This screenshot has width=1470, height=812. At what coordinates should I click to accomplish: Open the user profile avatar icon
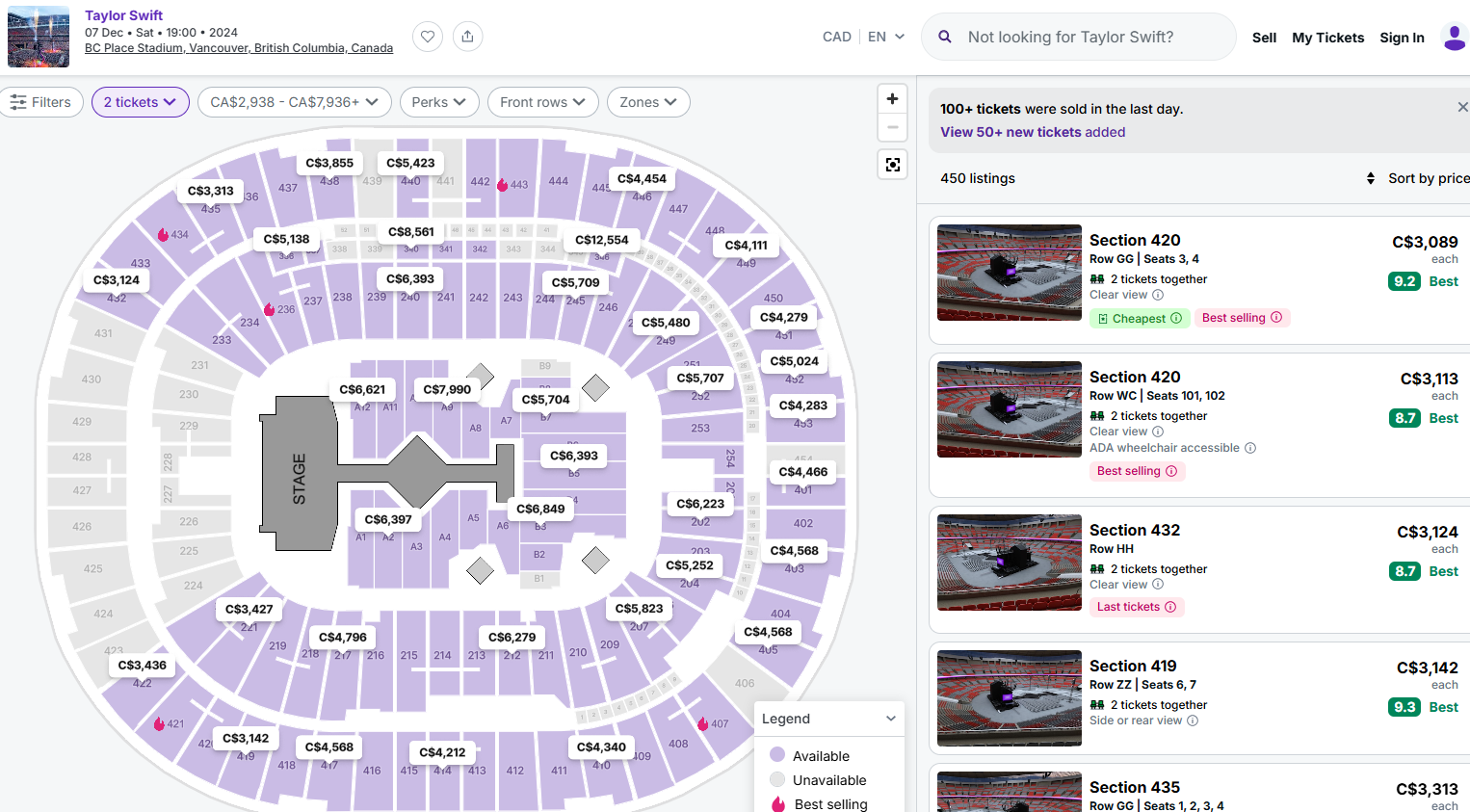tap(1454, 38)
